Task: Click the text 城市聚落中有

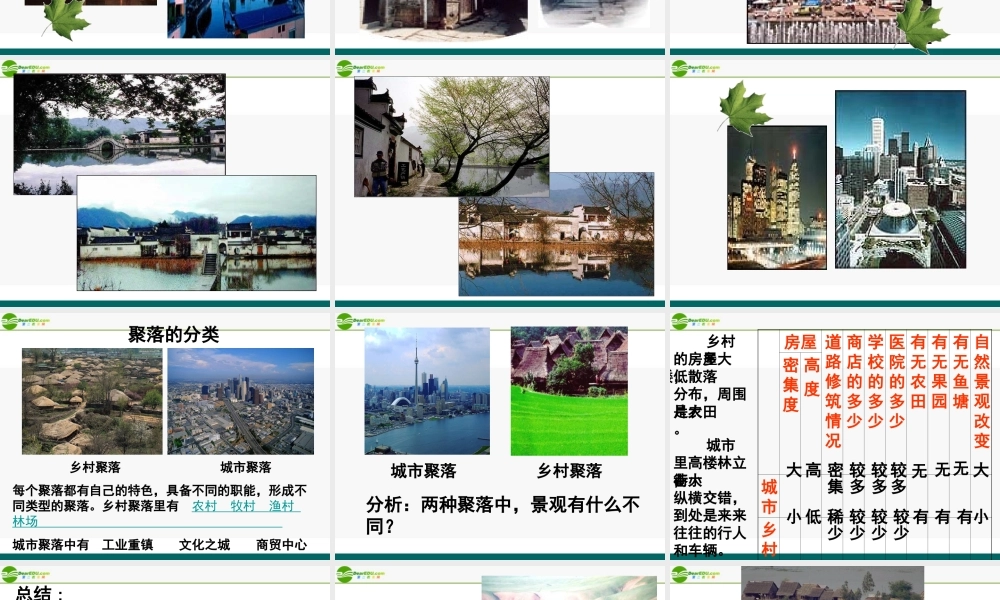Action: tap(50, 545)
